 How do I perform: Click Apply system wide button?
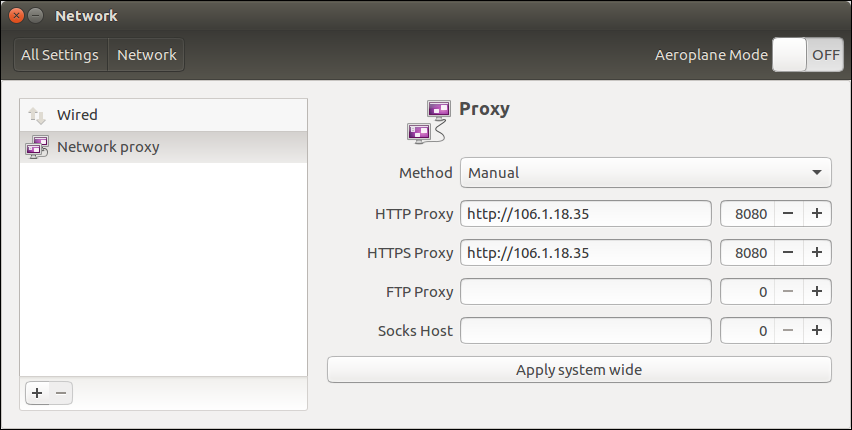click(579, 370)
